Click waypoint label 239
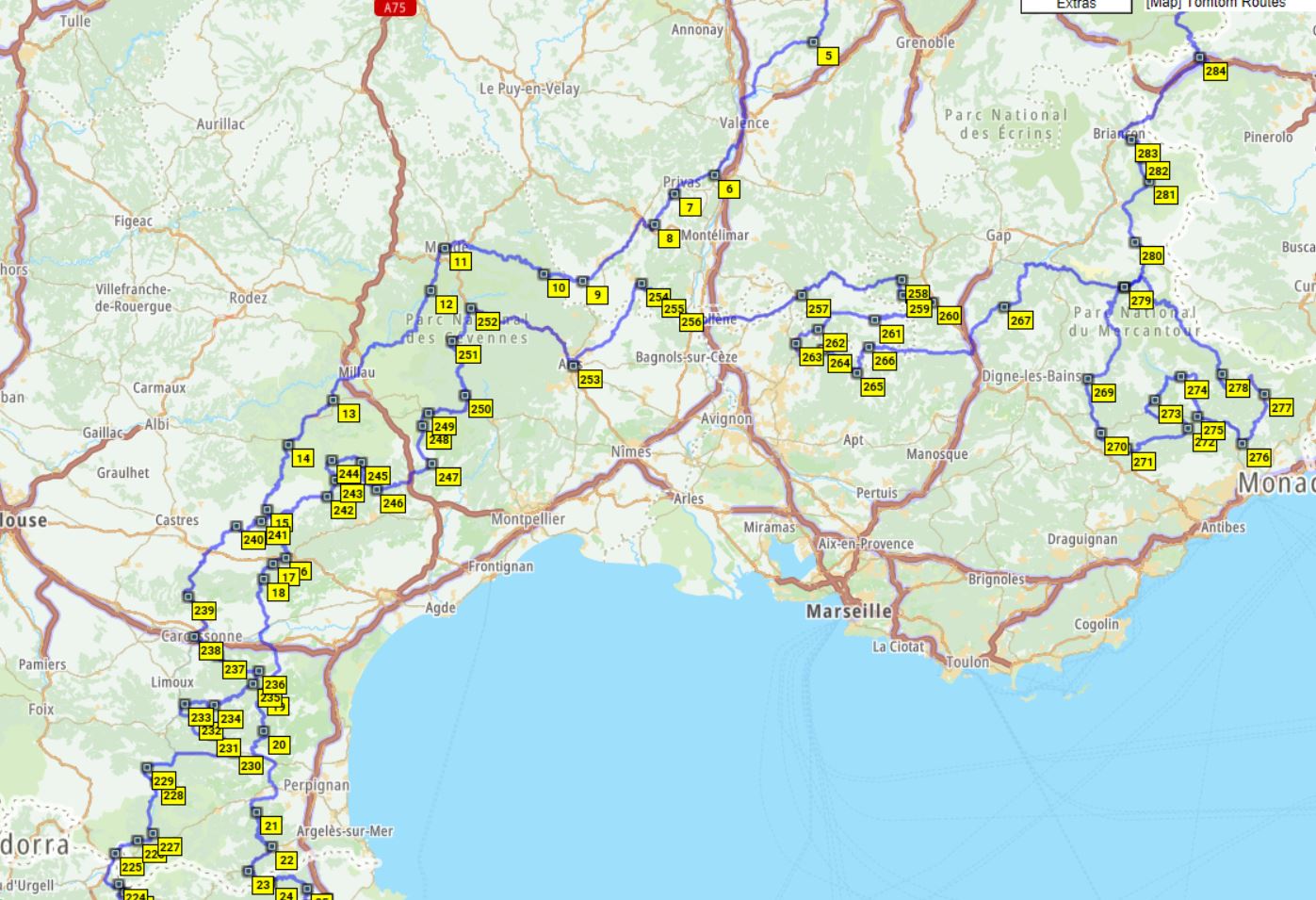Viewport: 1316px width, 900px height. [x=203, y=610]
